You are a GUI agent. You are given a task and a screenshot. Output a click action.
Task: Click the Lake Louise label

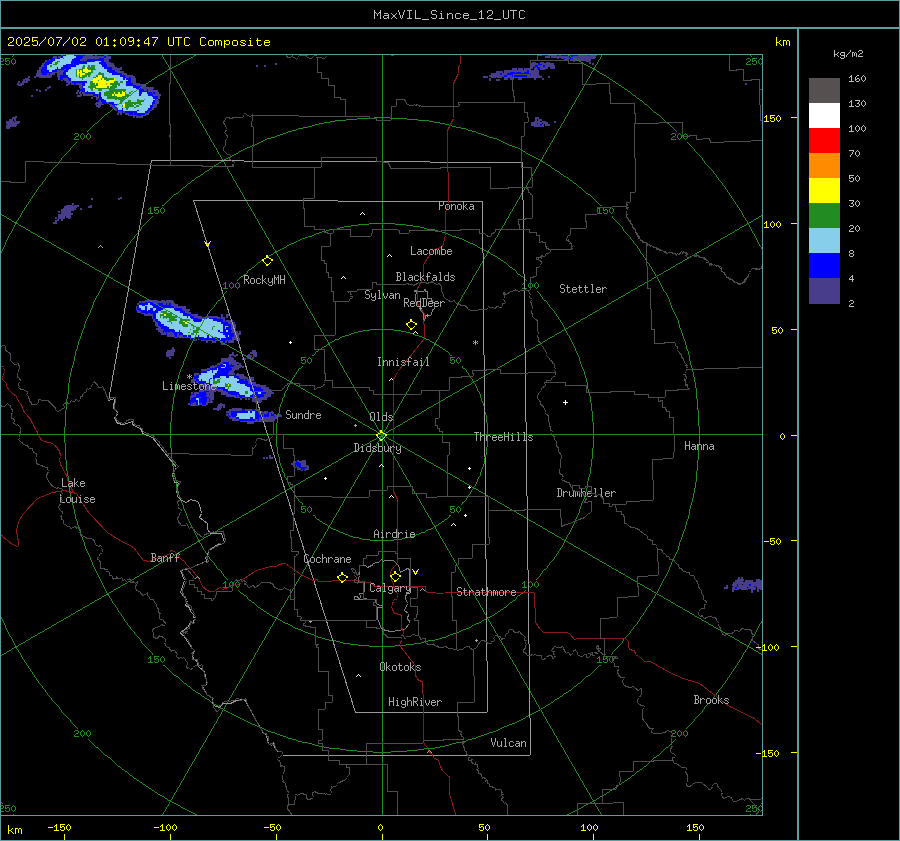(77, 491)
